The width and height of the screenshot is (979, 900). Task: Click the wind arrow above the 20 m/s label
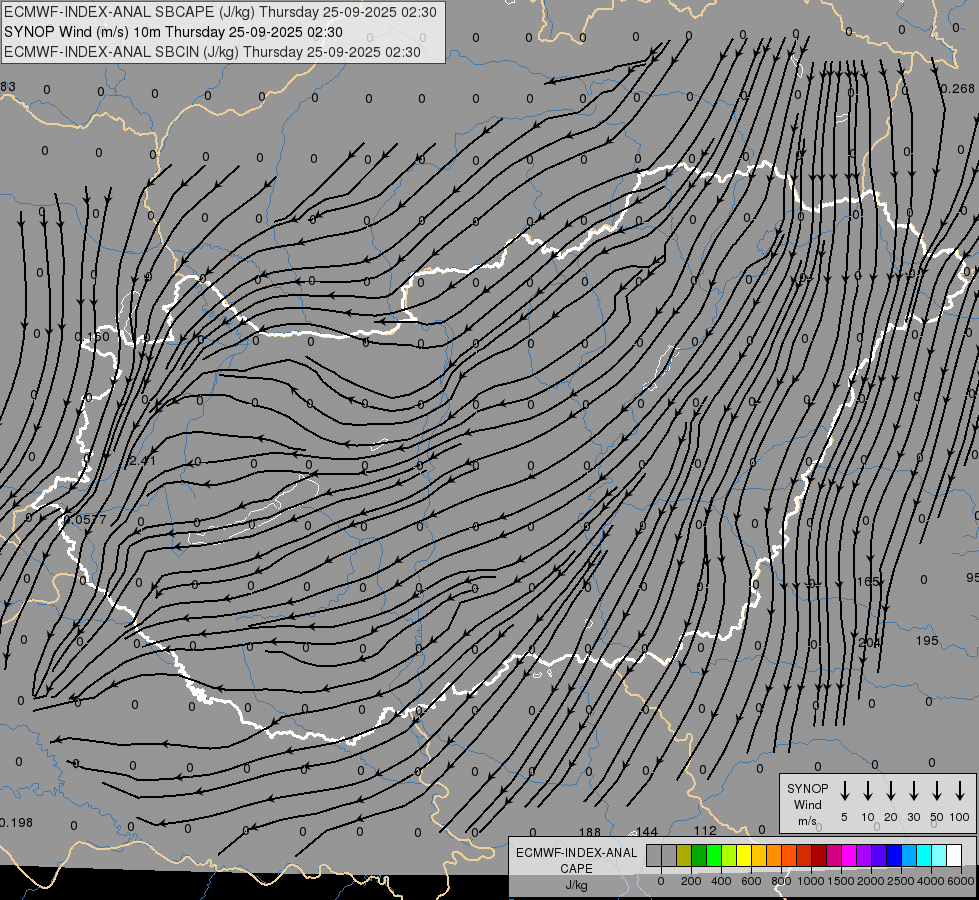891,791
